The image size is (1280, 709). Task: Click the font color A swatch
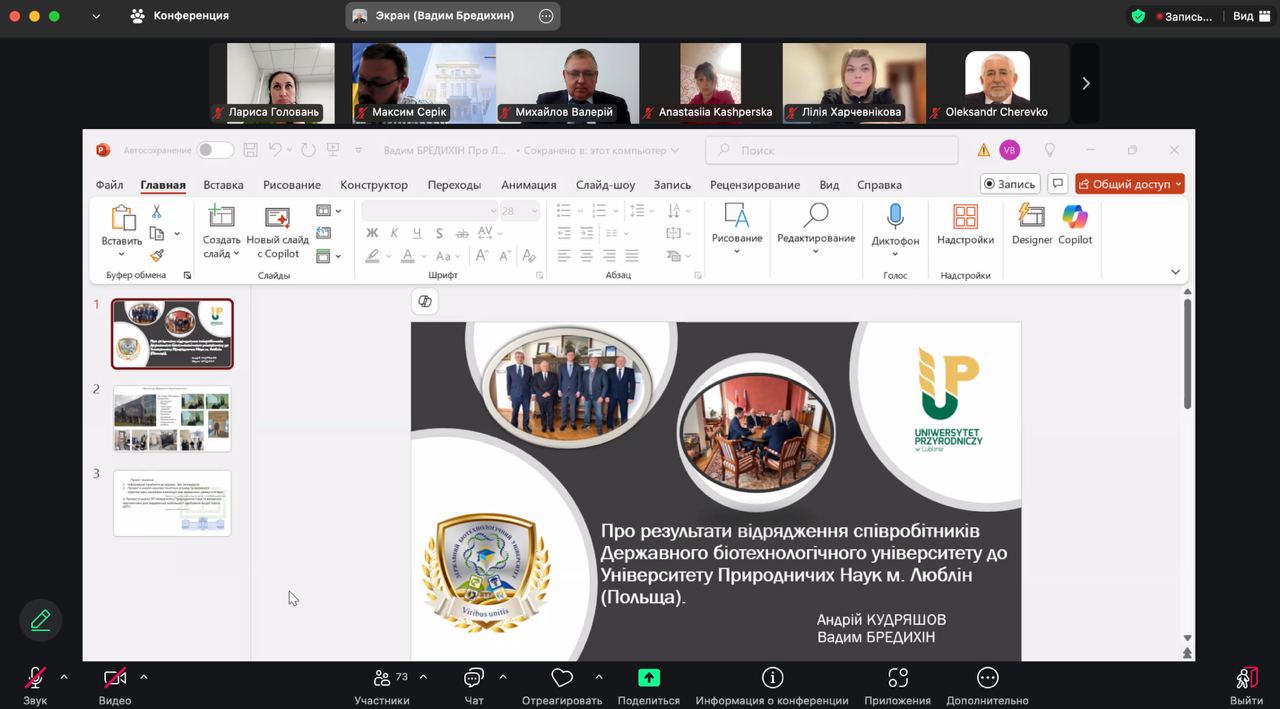[x=408, y=256]
